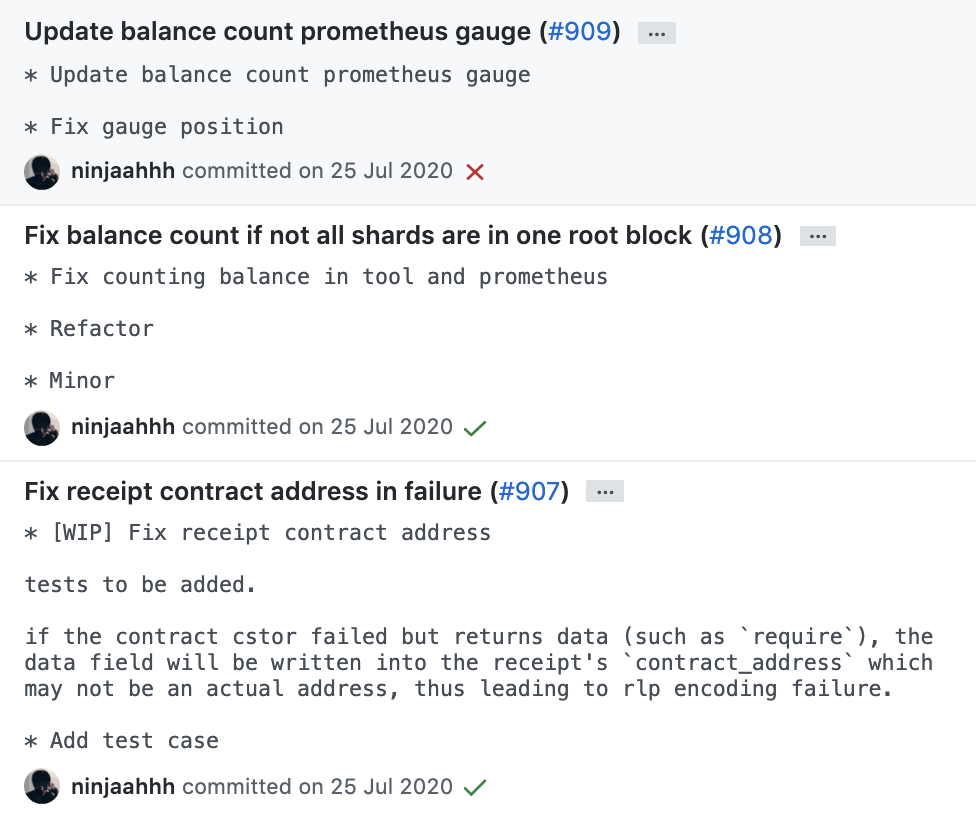Screen dimensions: 976x816
Task: Click ninjaahhh avatar on #907 commit
Action: [42, 787]
